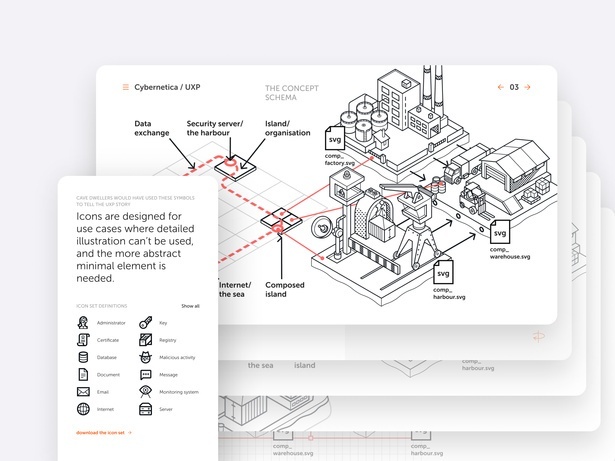Click the Monitoring system eye icon
615x461 pixels.
click(145, 391)
